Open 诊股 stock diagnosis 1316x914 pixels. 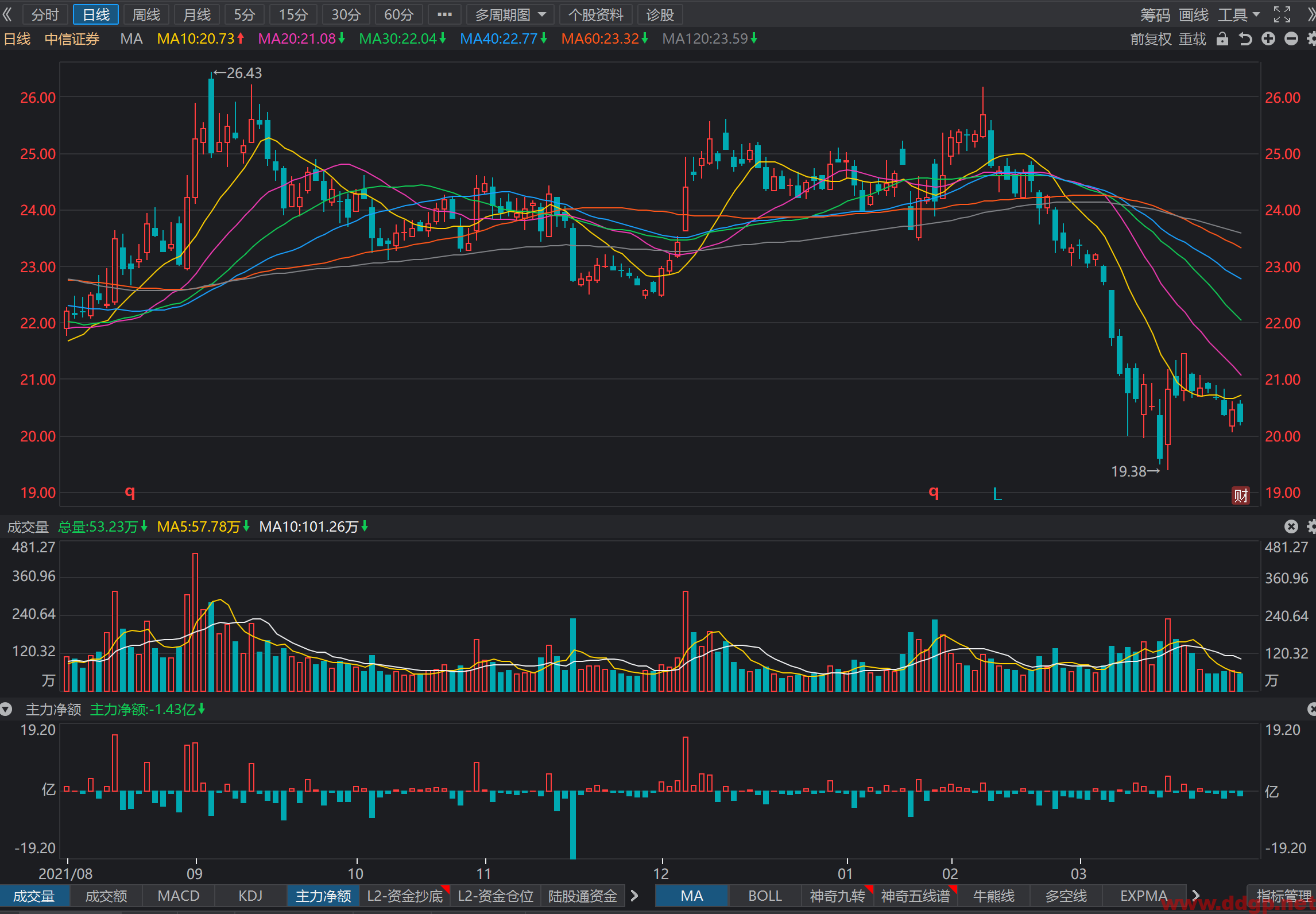(660, 14)
